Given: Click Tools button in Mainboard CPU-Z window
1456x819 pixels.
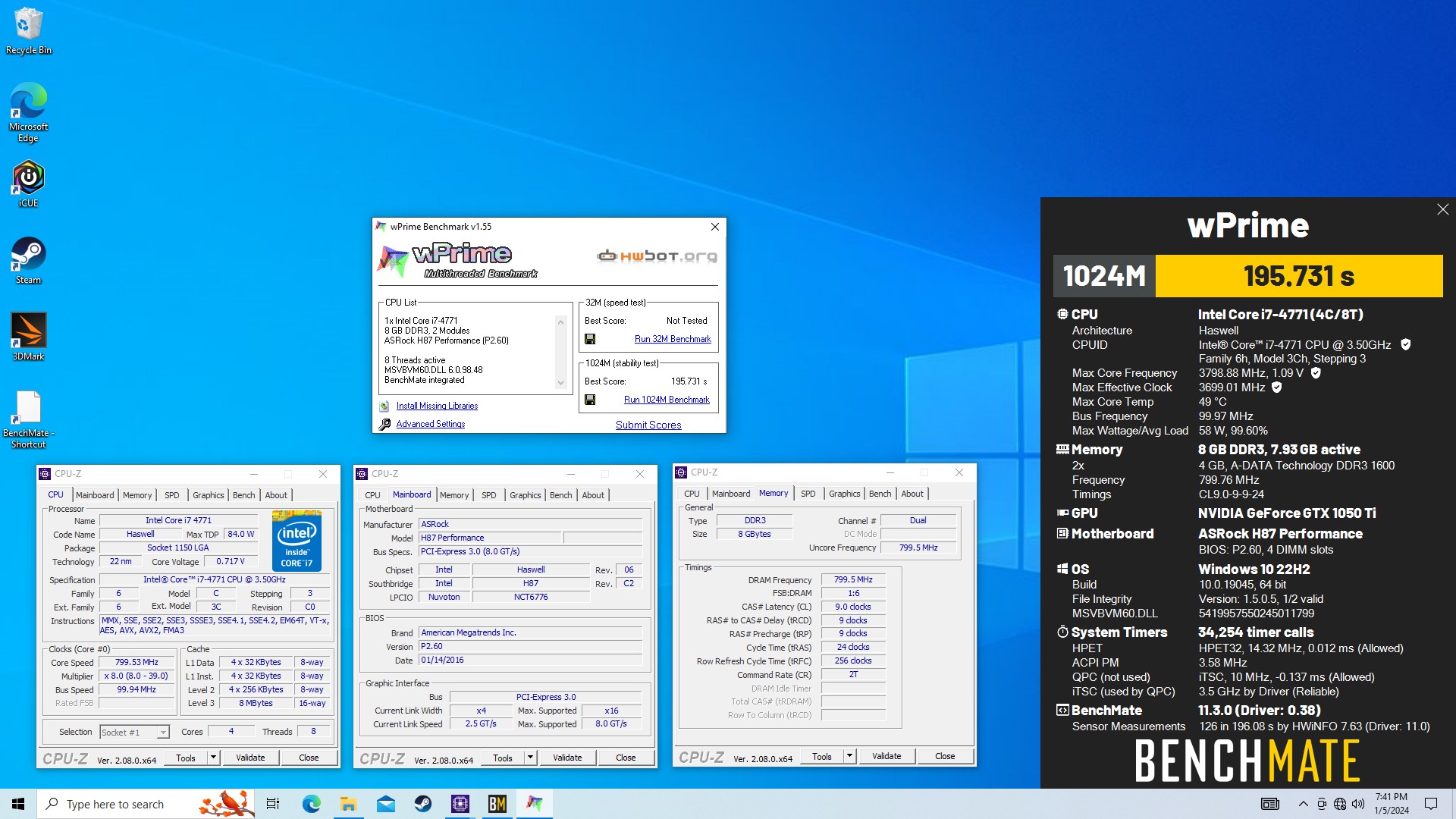Looking at the screenshot, I should 502,758.
